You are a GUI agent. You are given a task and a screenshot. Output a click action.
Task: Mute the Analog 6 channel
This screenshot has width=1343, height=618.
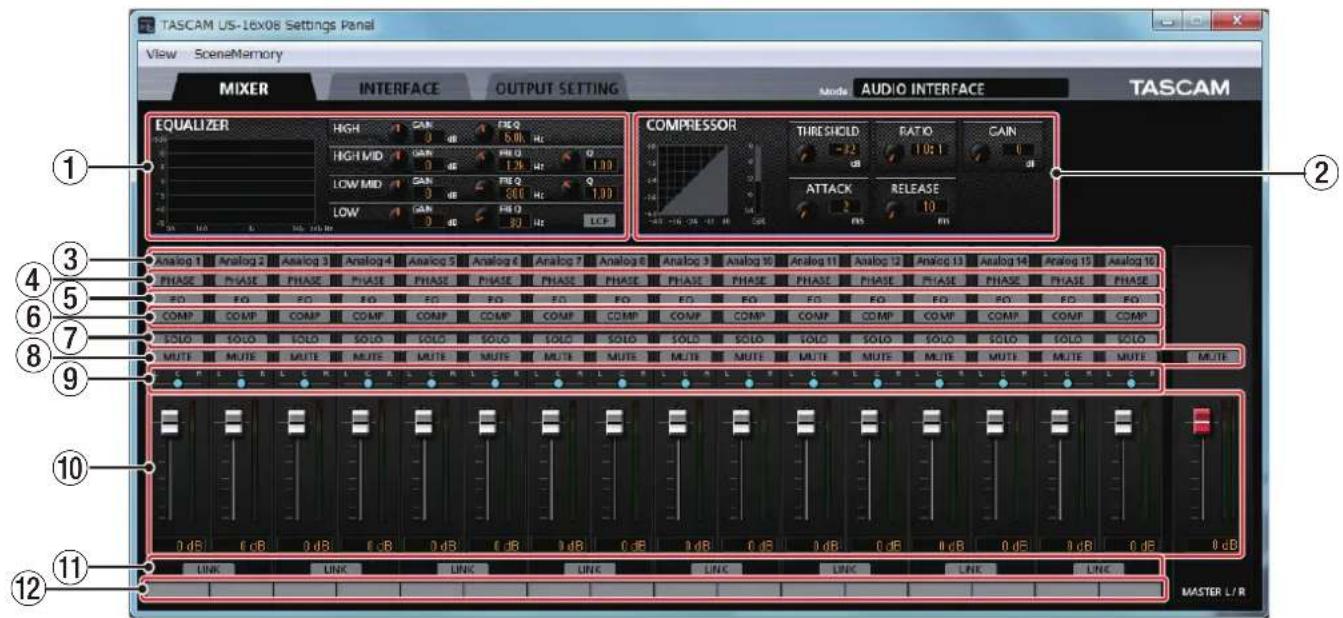[493, 355]
